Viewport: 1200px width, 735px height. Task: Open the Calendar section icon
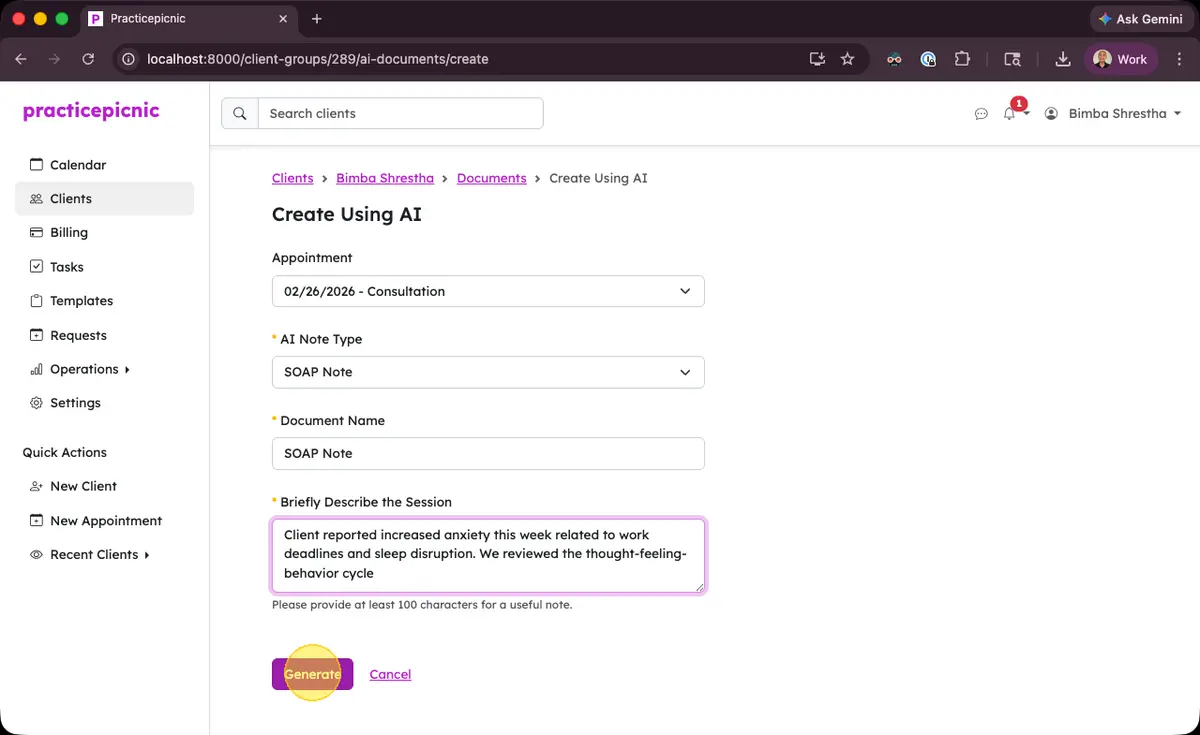tap(36, 165)
